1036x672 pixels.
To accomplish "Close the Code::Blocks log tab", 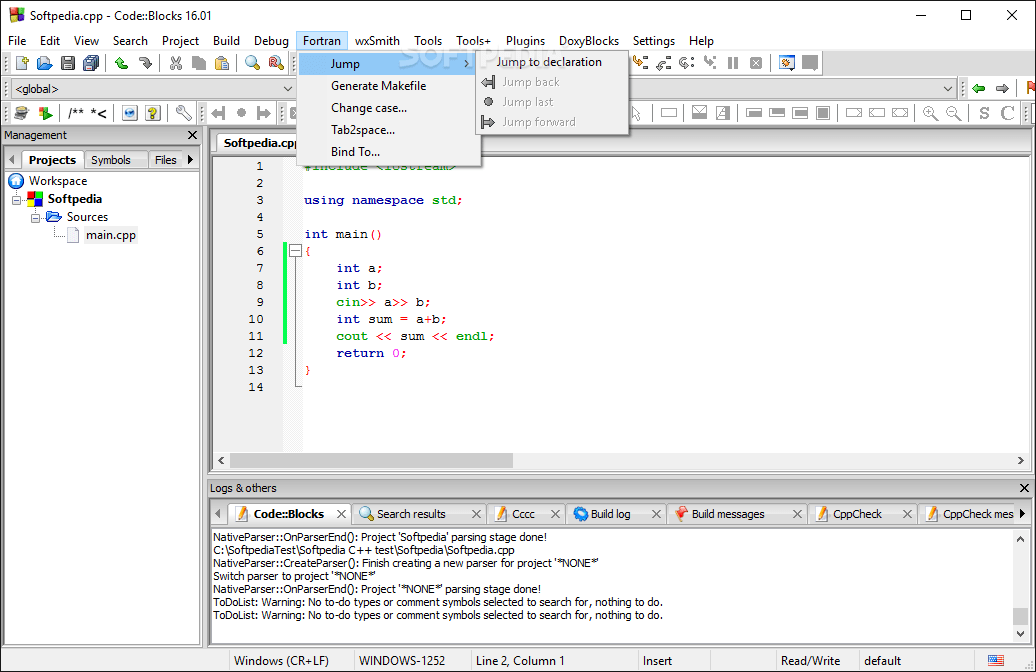I will [x=341, y=514].
